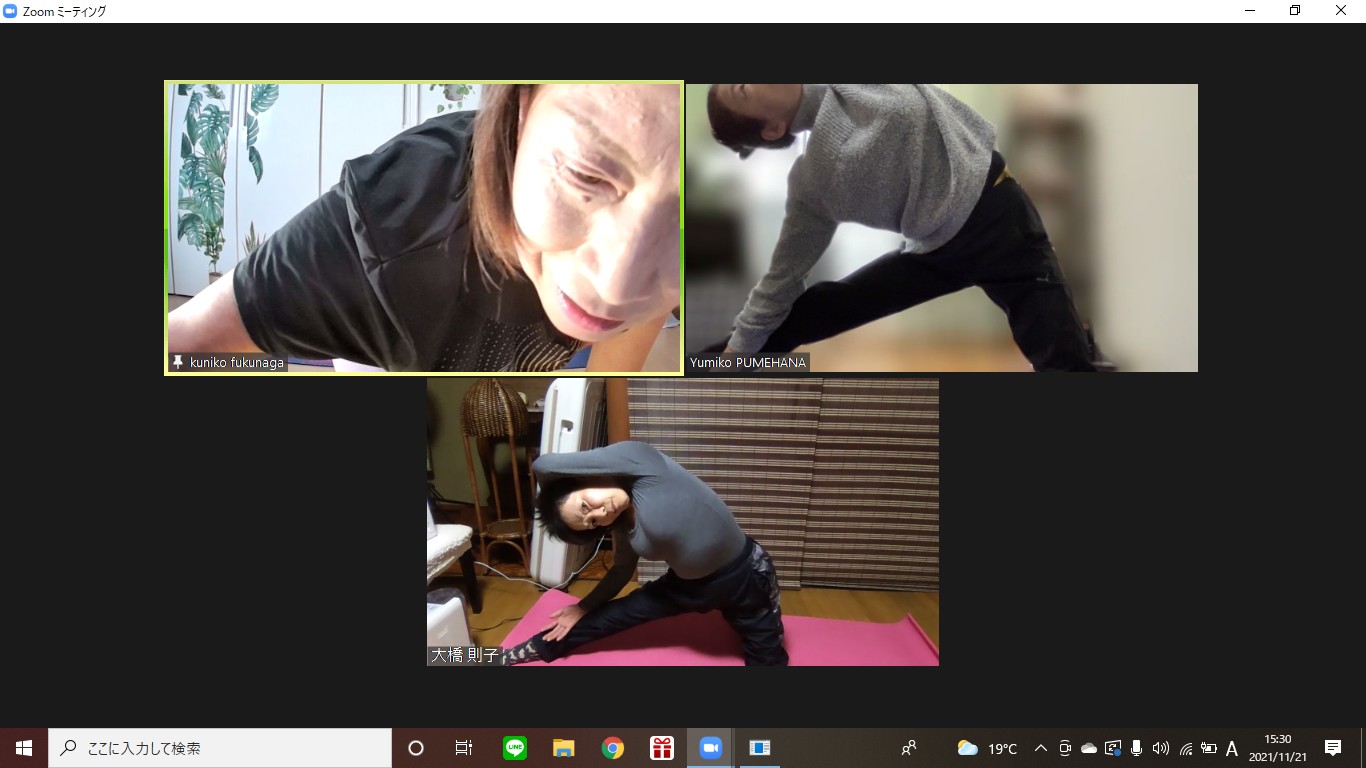
Task: Toggle IME input mode A indicator
Action: [1233, 748]
